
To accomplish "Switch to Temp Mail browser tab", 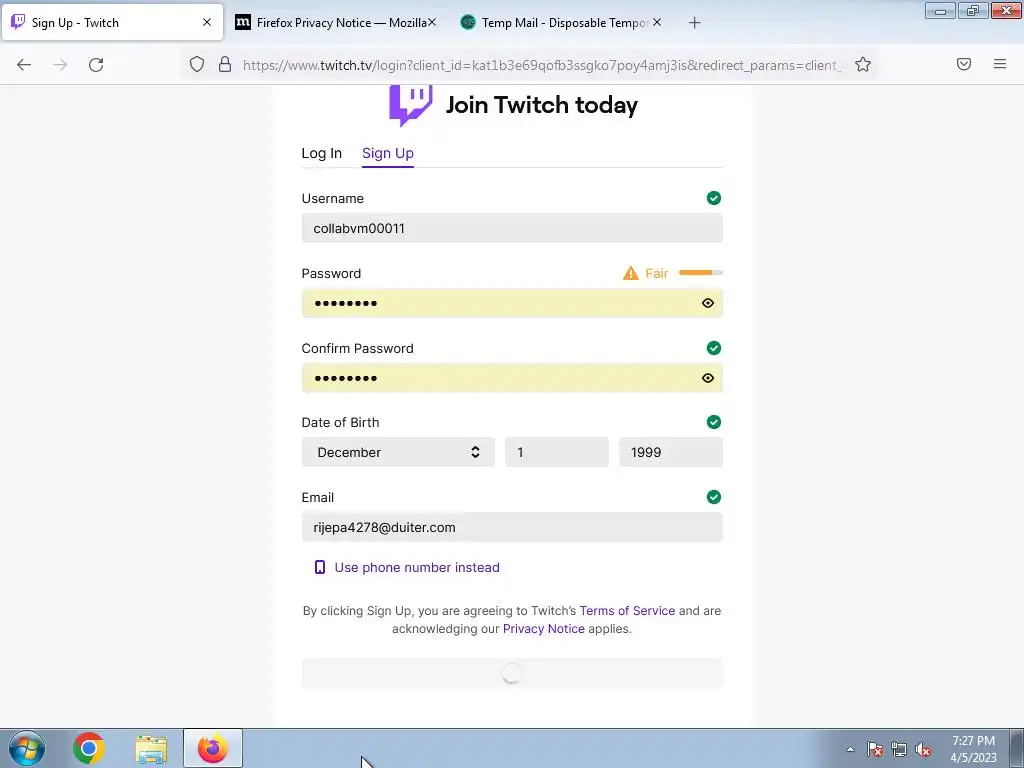I will [x=561, y=23].
